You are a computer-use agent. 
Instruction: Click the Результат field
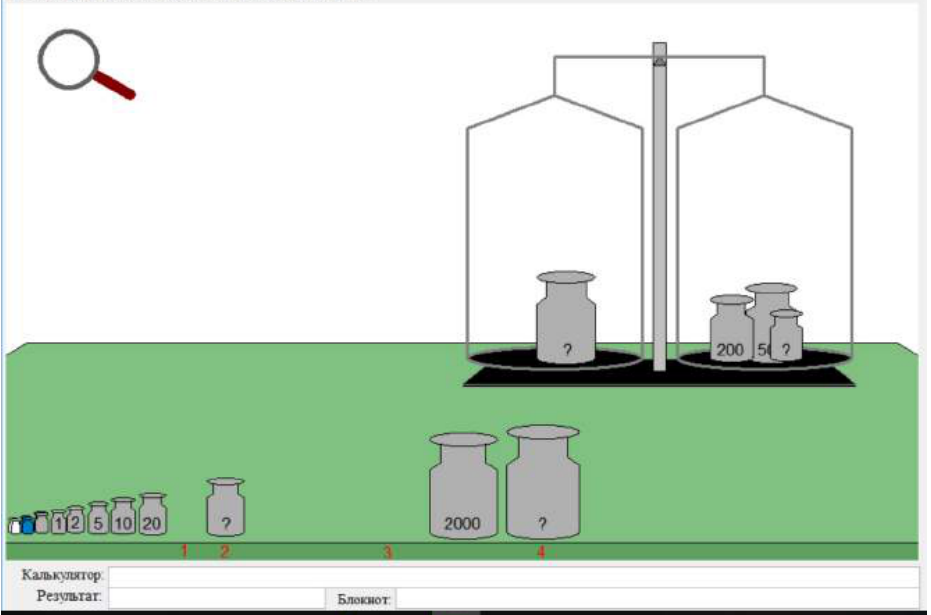pyautogui.click(x=217, y=597)
